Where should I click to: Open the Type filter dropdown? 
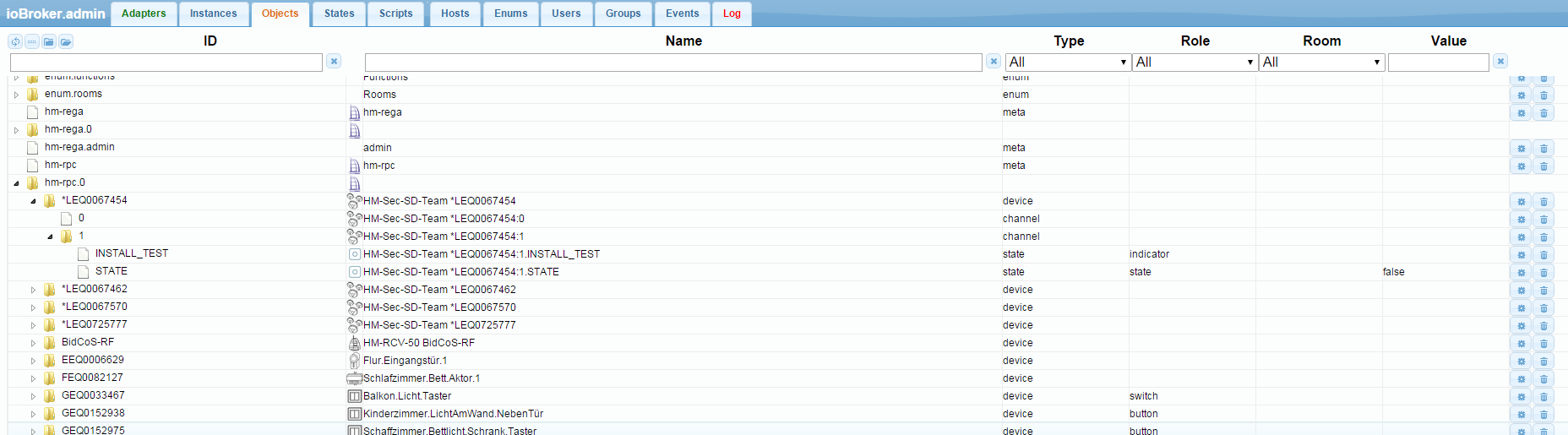tap(1068, 63)
